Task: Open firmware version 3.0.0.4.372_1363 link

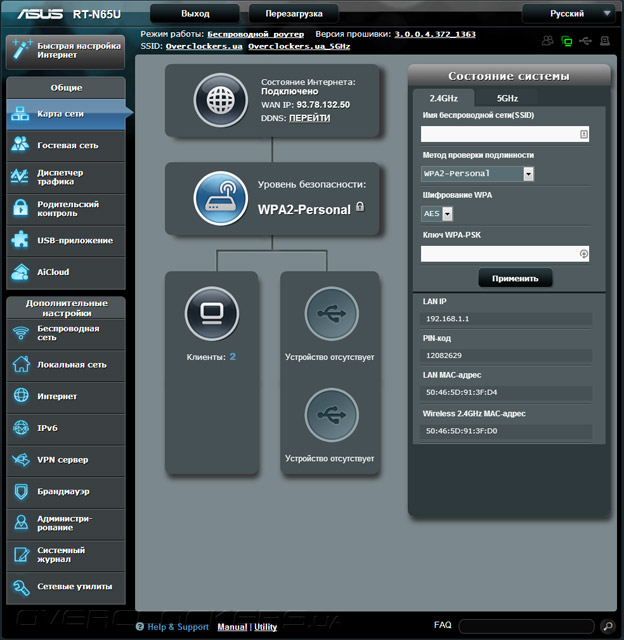Action: click(x=435, y=34)
